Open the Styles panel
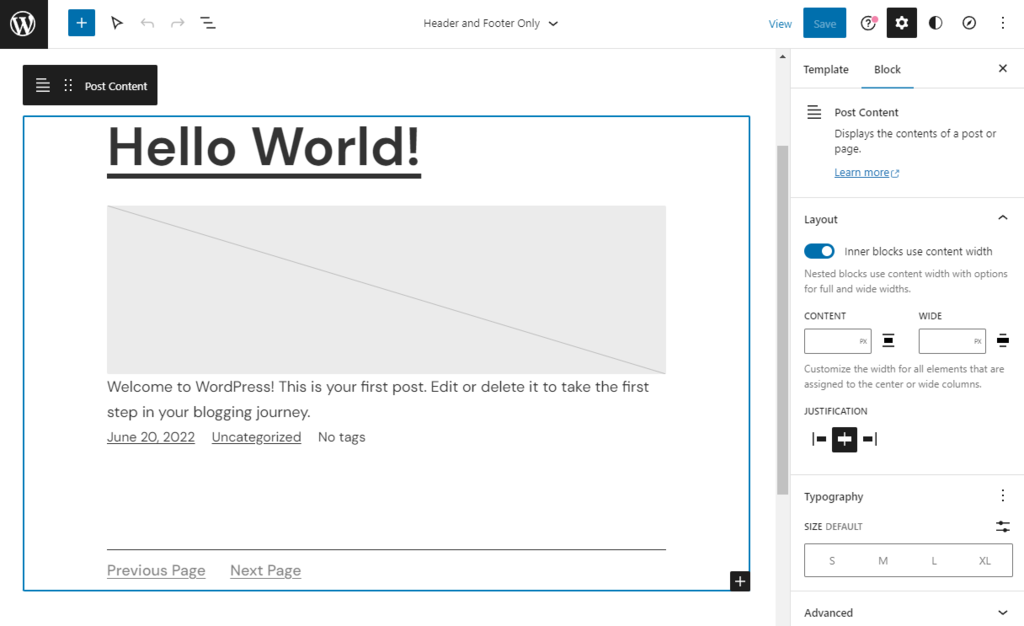Viewport: 1024px width, 626px height. coord(935,22)
